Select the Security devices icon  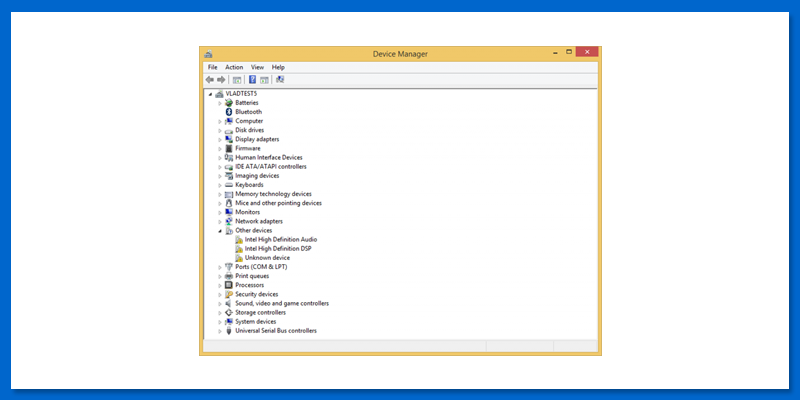(x=229, y=294)
